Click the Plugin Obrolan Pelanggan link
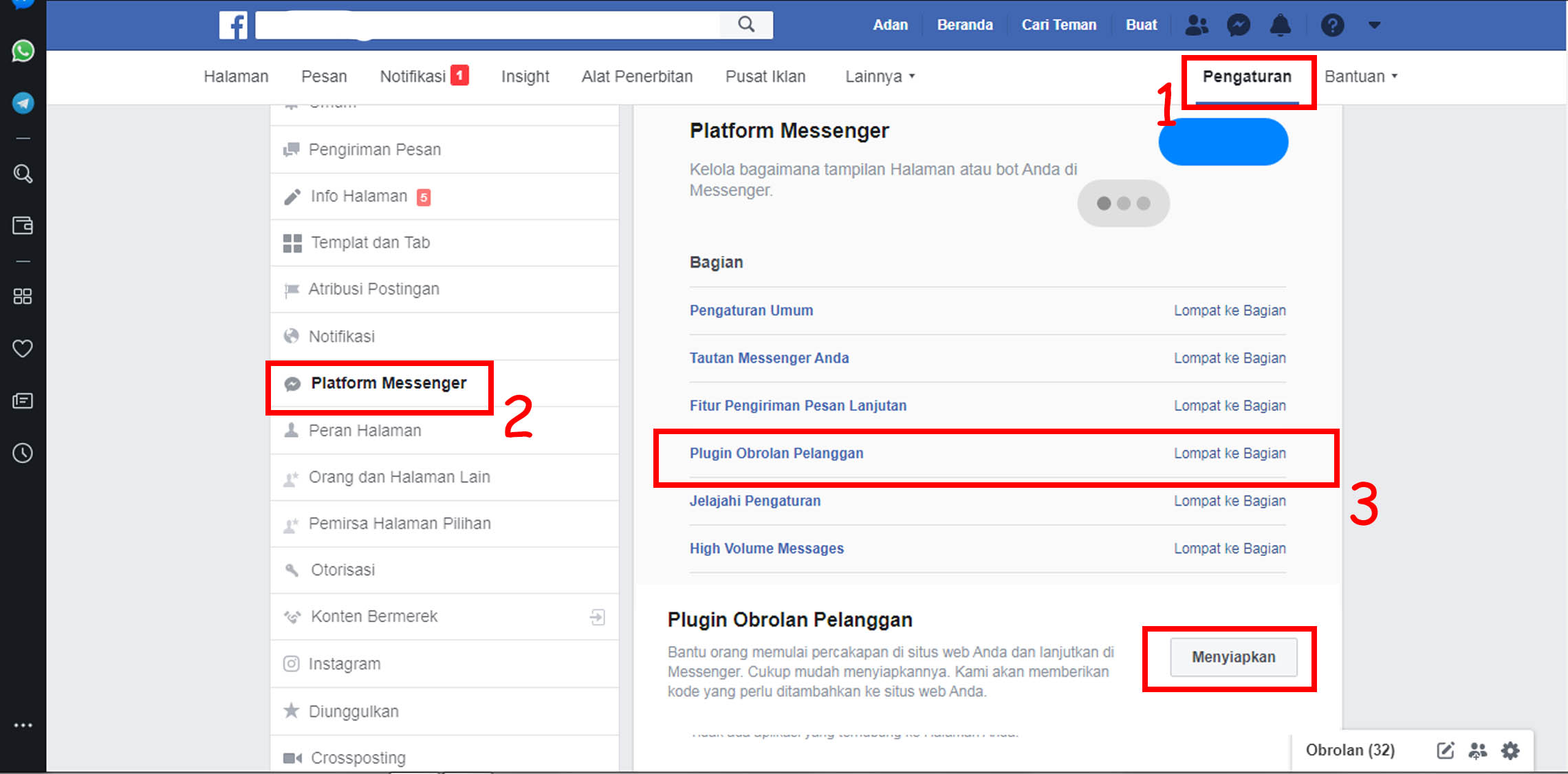The width and height of the screenshot is (1568, 774). [x=776, y=453]
